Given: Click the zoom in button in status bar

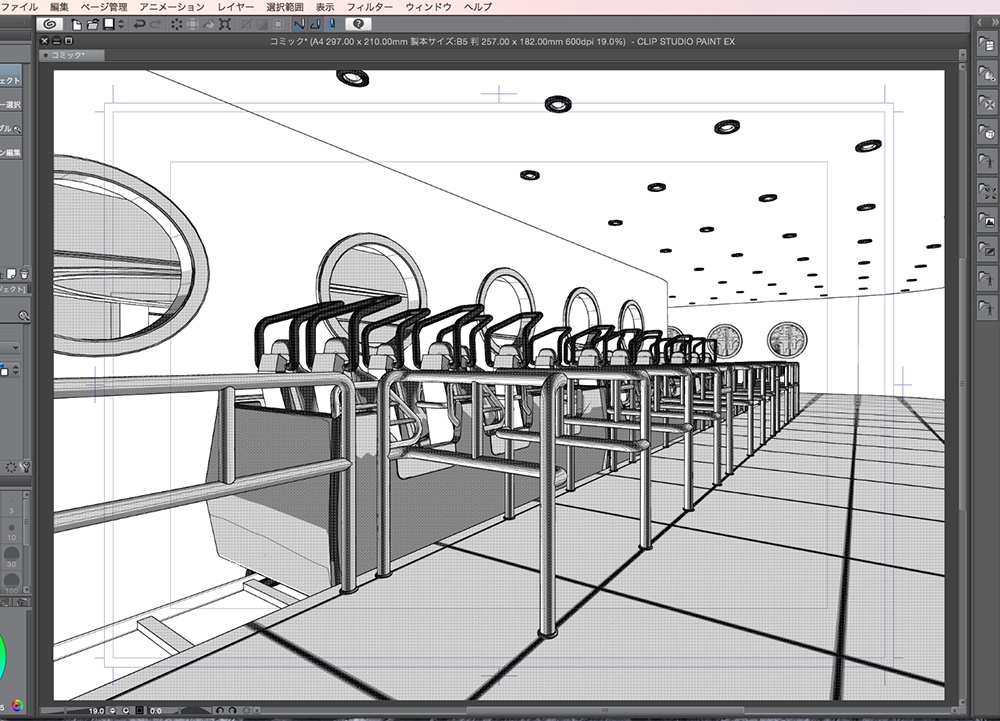Looking at the screenshot, I should pos(126,710).
